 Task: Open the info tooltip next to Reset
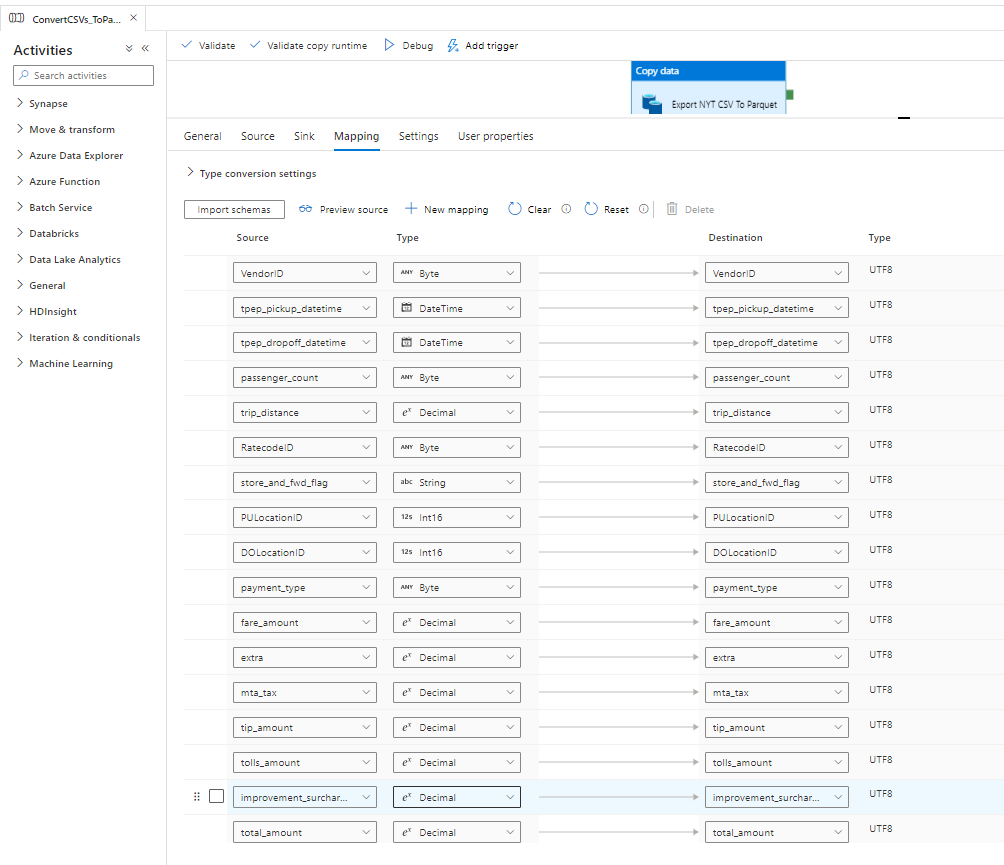(644, 209)
